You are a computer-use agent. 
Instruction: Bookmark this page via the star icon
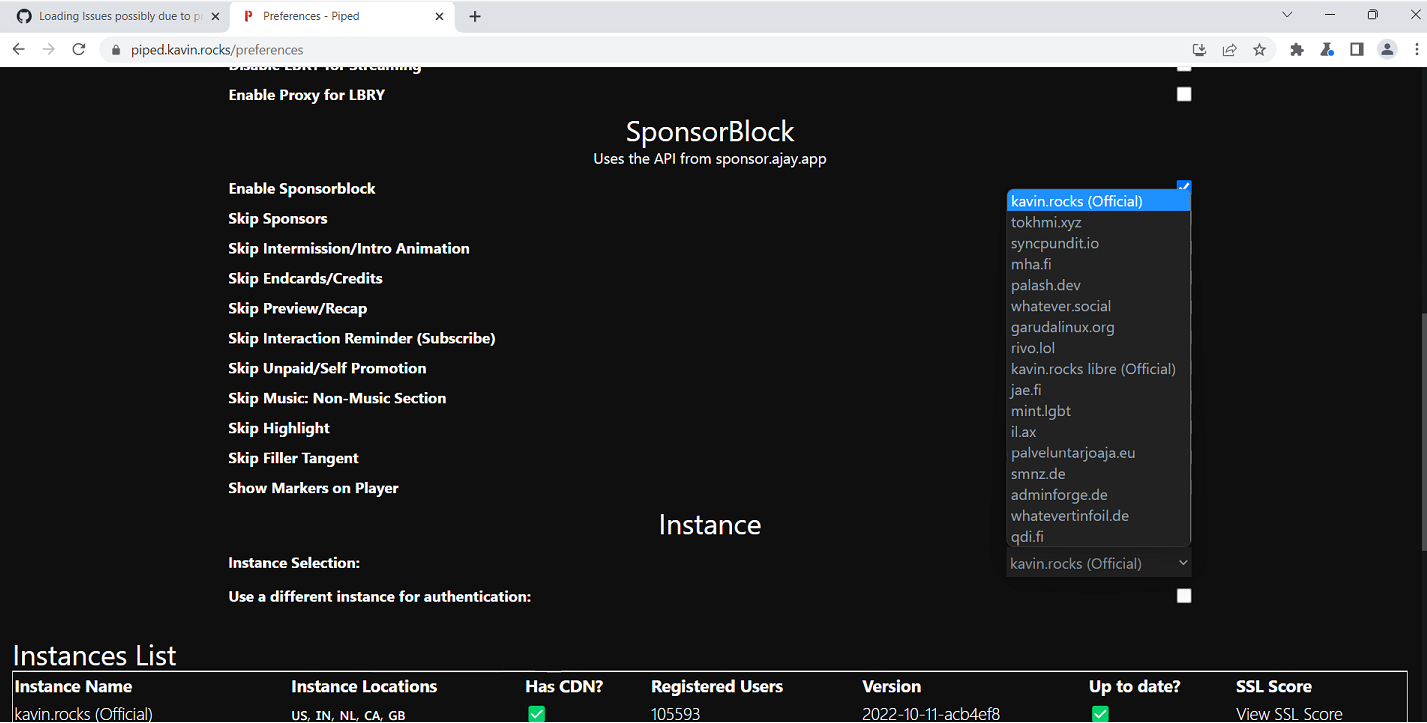tap(1259, 48)
